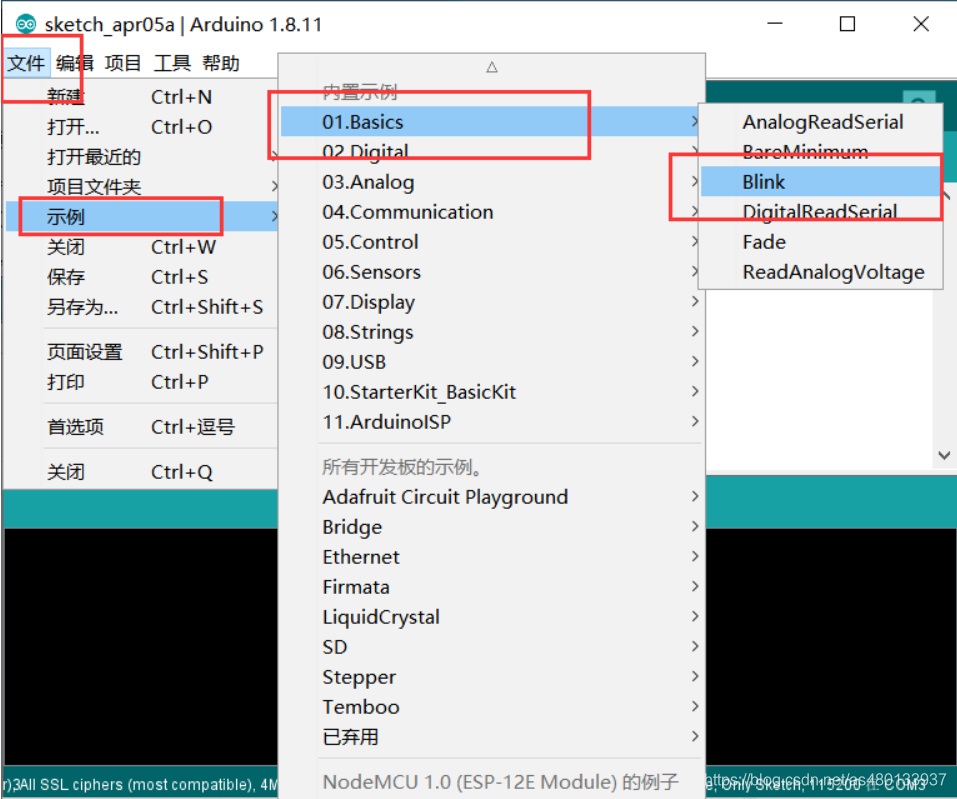Image resolution: width=957 pixels, height=799 pixels.
Task: Select the Blink example sketch
Action: [x=764, y=182]
